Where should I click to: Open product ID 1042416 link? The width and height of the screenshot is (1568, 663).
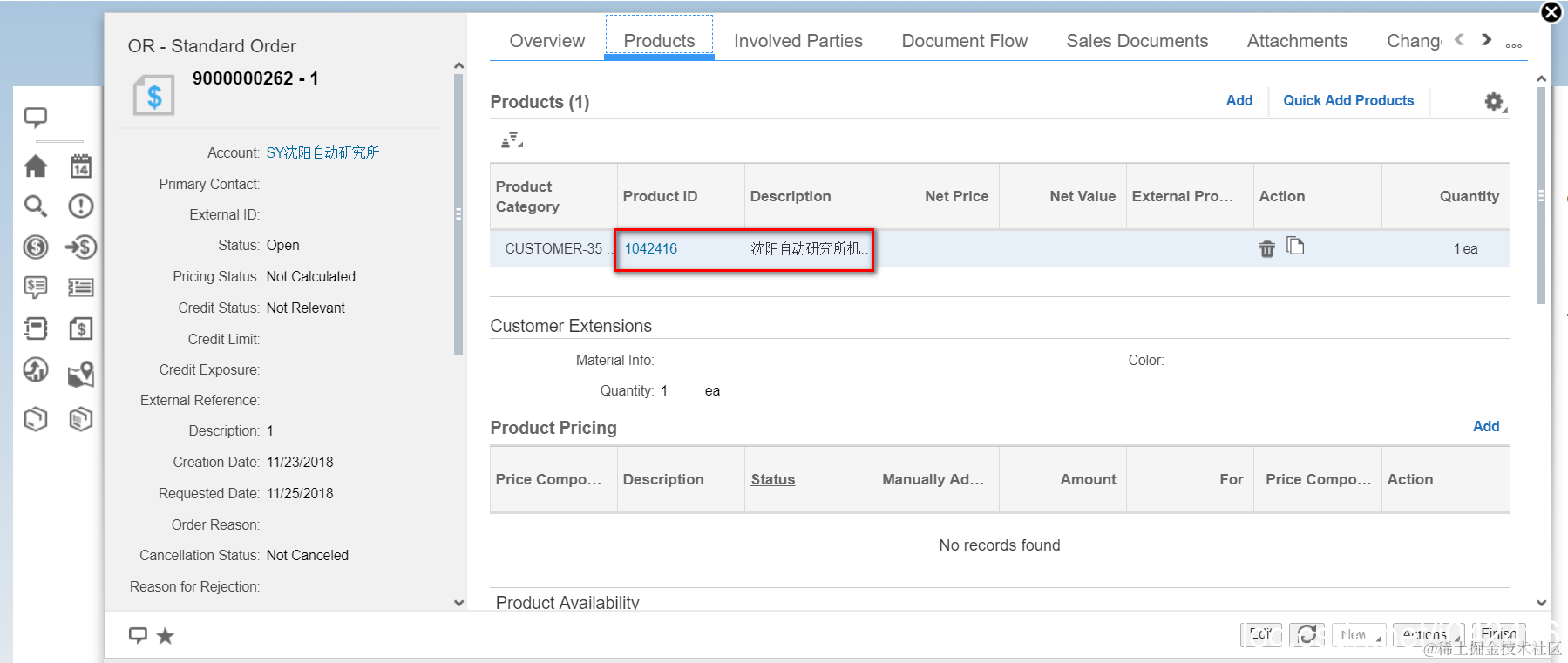coord(651,249)
